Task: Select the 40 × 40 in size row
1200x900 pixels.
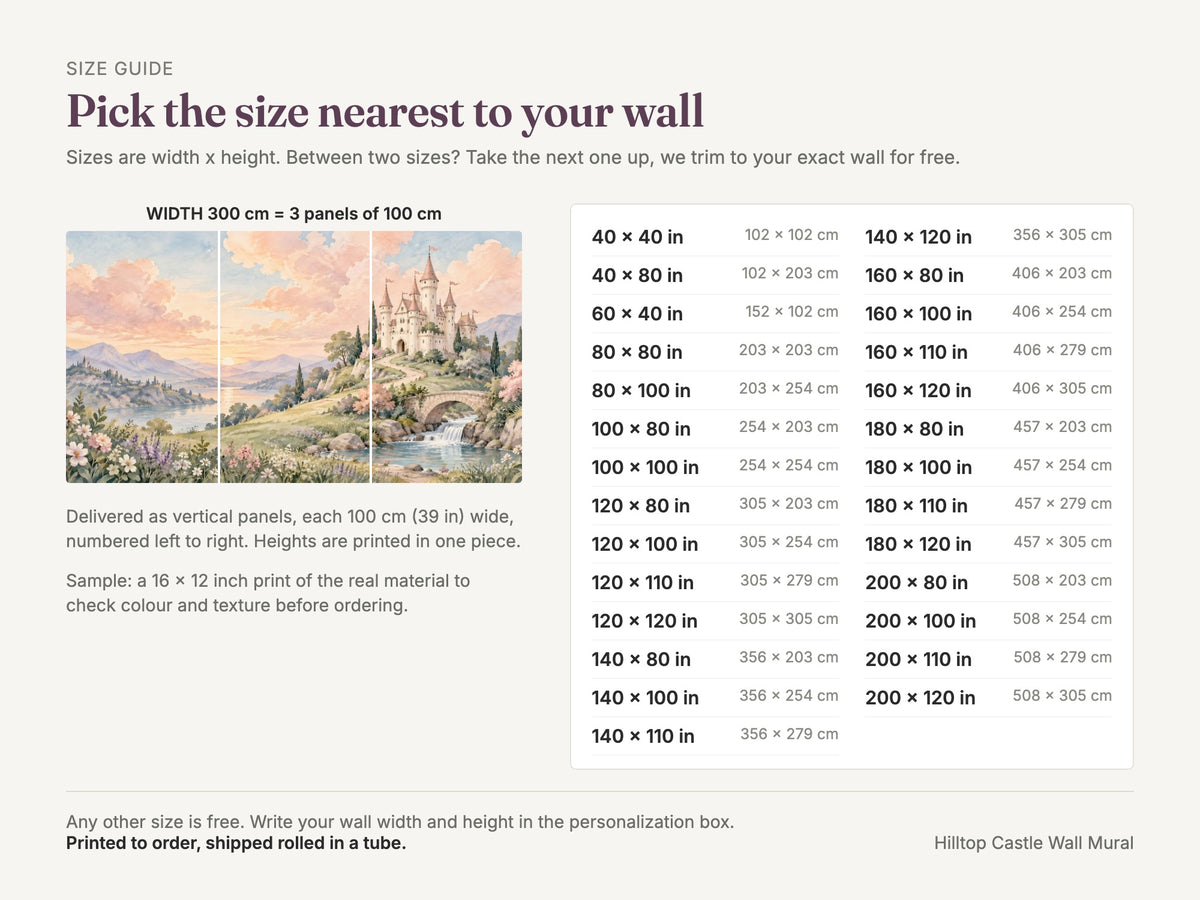Action: [715, 237]
